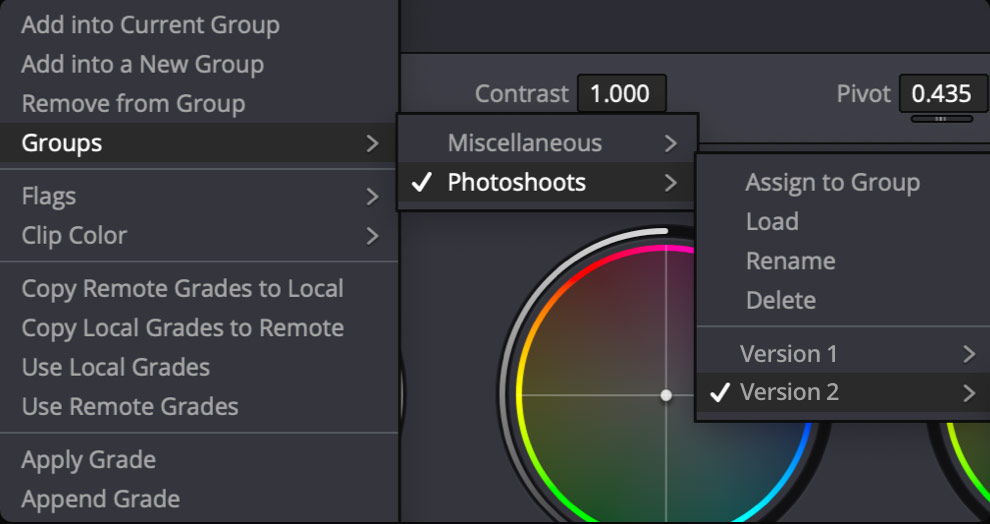Click the slider bar under Pivot field
Viewport: 990px width, 524px height.
coord(941,119)
